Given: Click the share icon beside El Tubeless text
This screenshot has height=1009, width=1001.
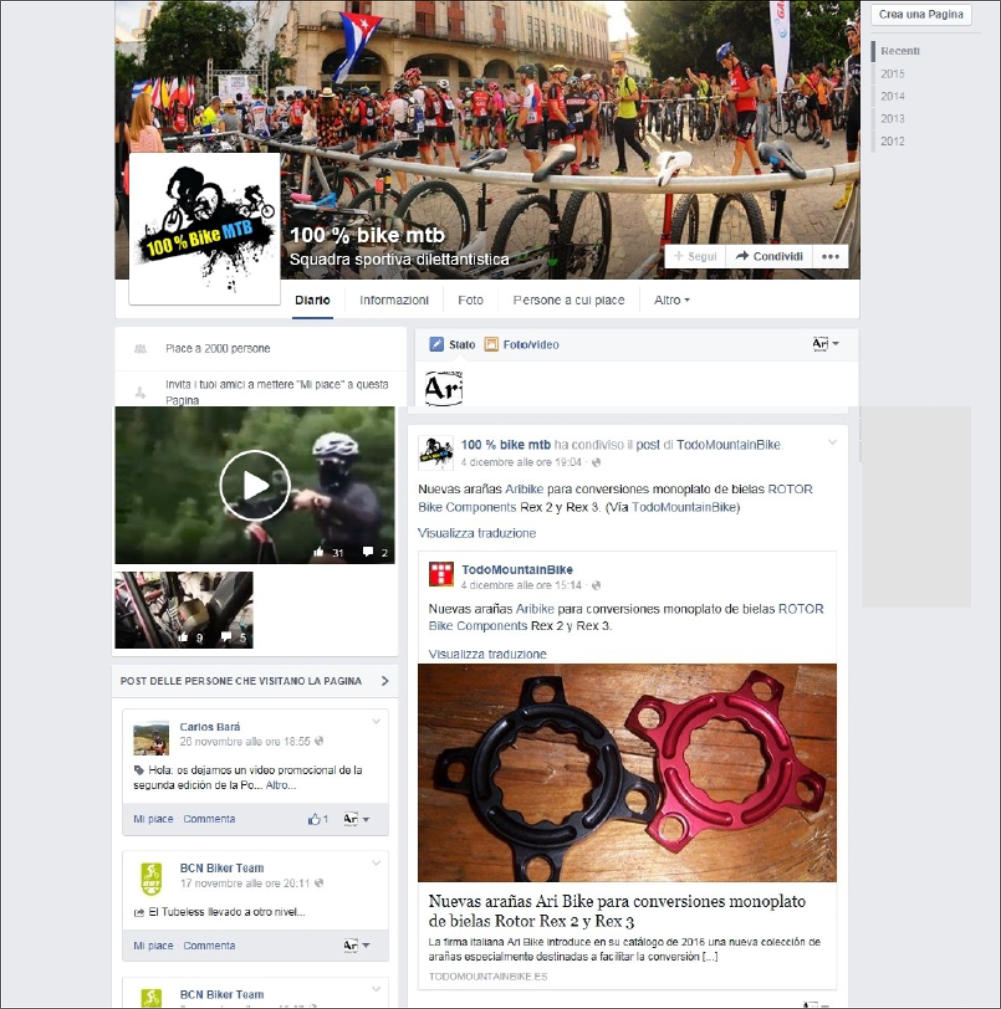Looking at the screenshot, I should point(138,912).
